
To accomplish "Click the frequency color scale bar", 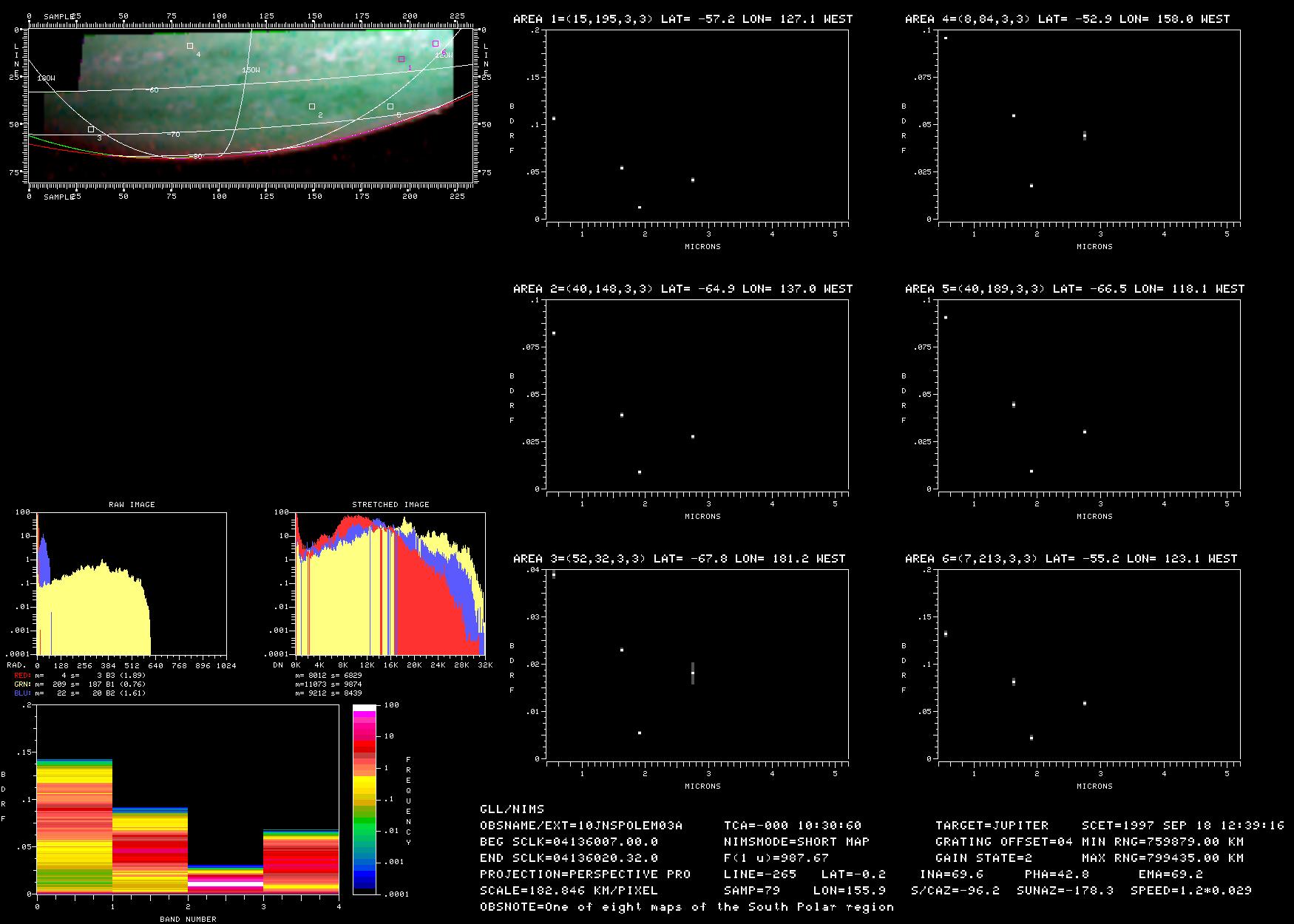I will click(x=365, y=799).
